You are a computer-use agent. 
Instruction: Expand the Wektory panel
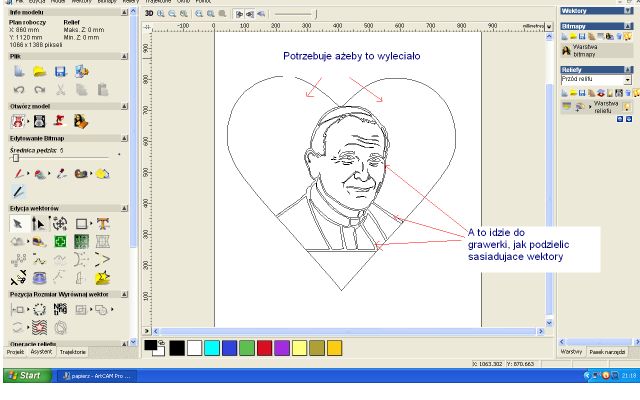(x=629, y=11)
